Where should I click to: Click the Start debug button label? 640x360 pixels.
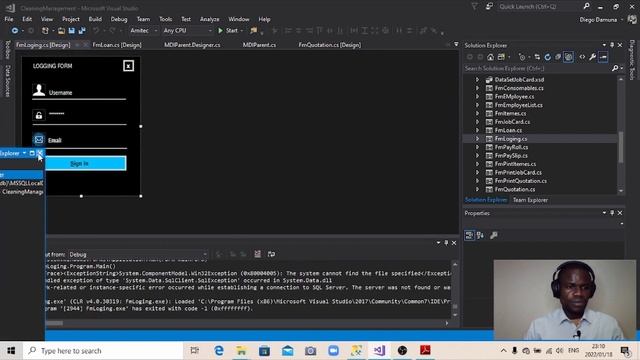click(232, 31)
